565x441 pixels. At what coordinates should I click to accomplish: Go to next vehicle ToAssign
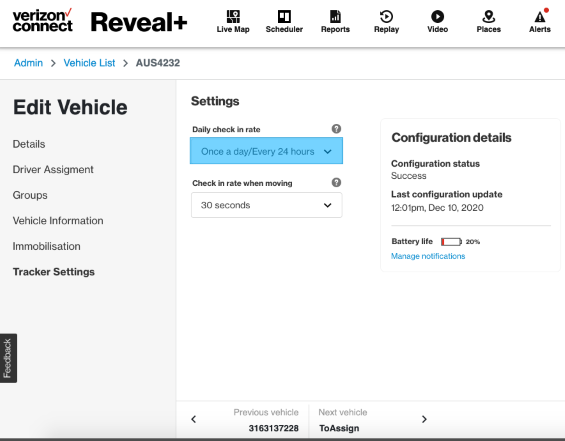pos(372,420)
